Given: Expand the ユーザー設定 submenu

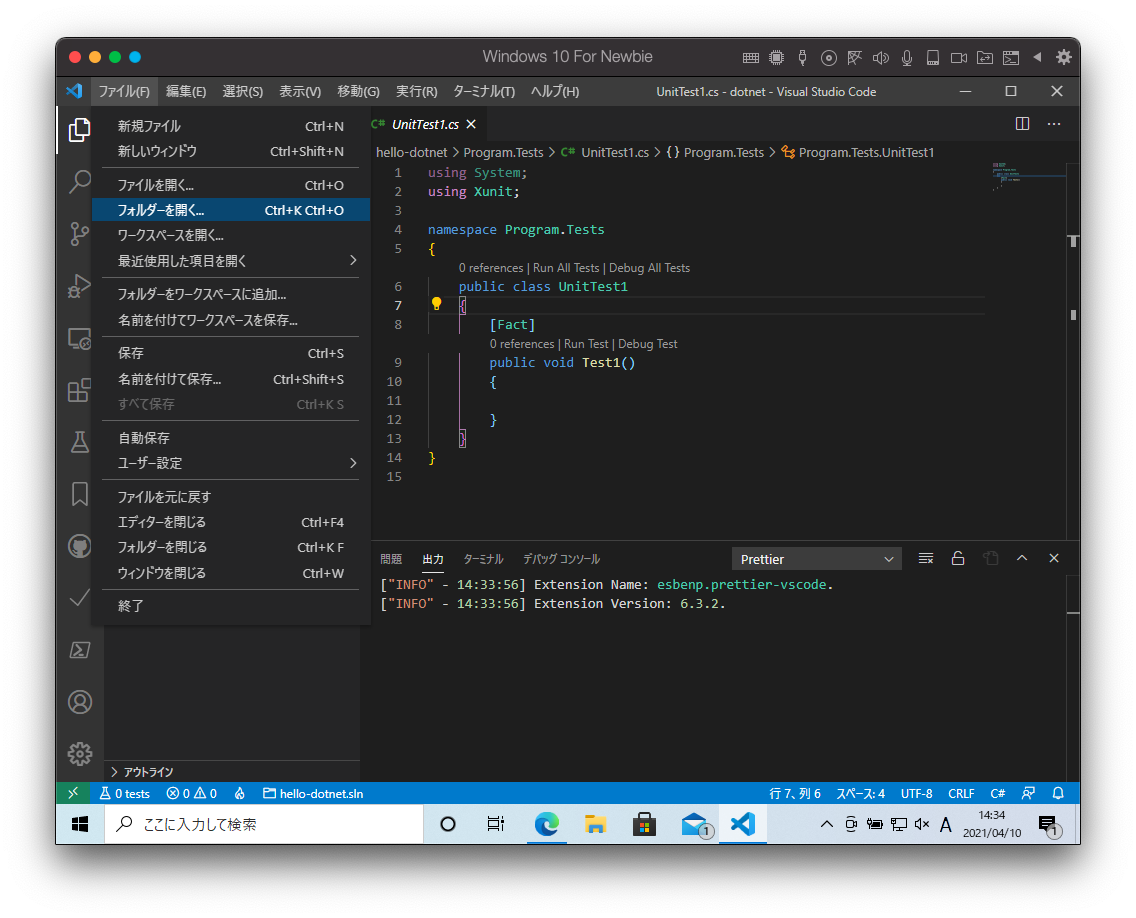Looking at the screenshot, I should tap(231, 463).
